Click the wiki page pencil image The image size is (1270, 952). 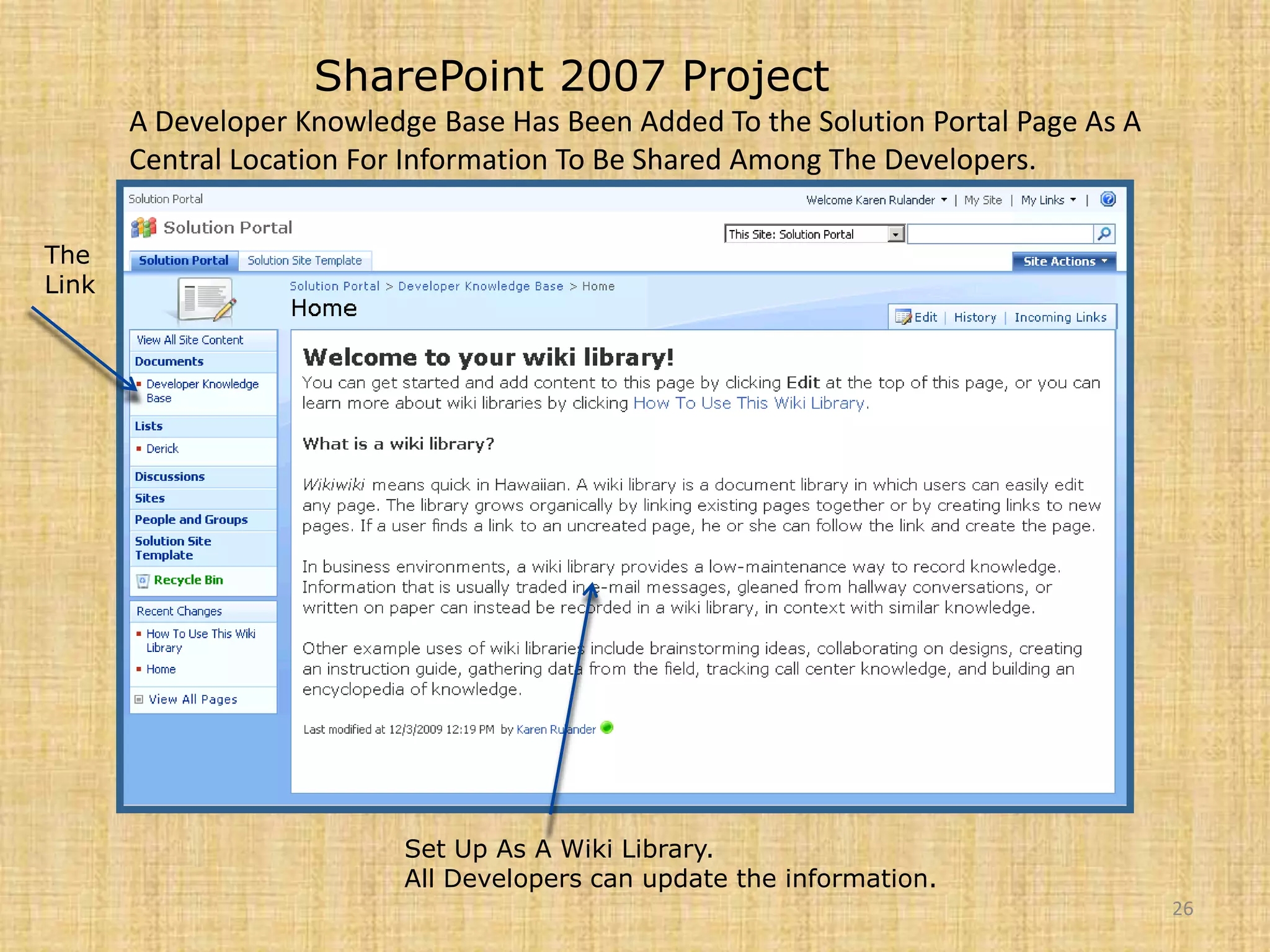[206, 301]
